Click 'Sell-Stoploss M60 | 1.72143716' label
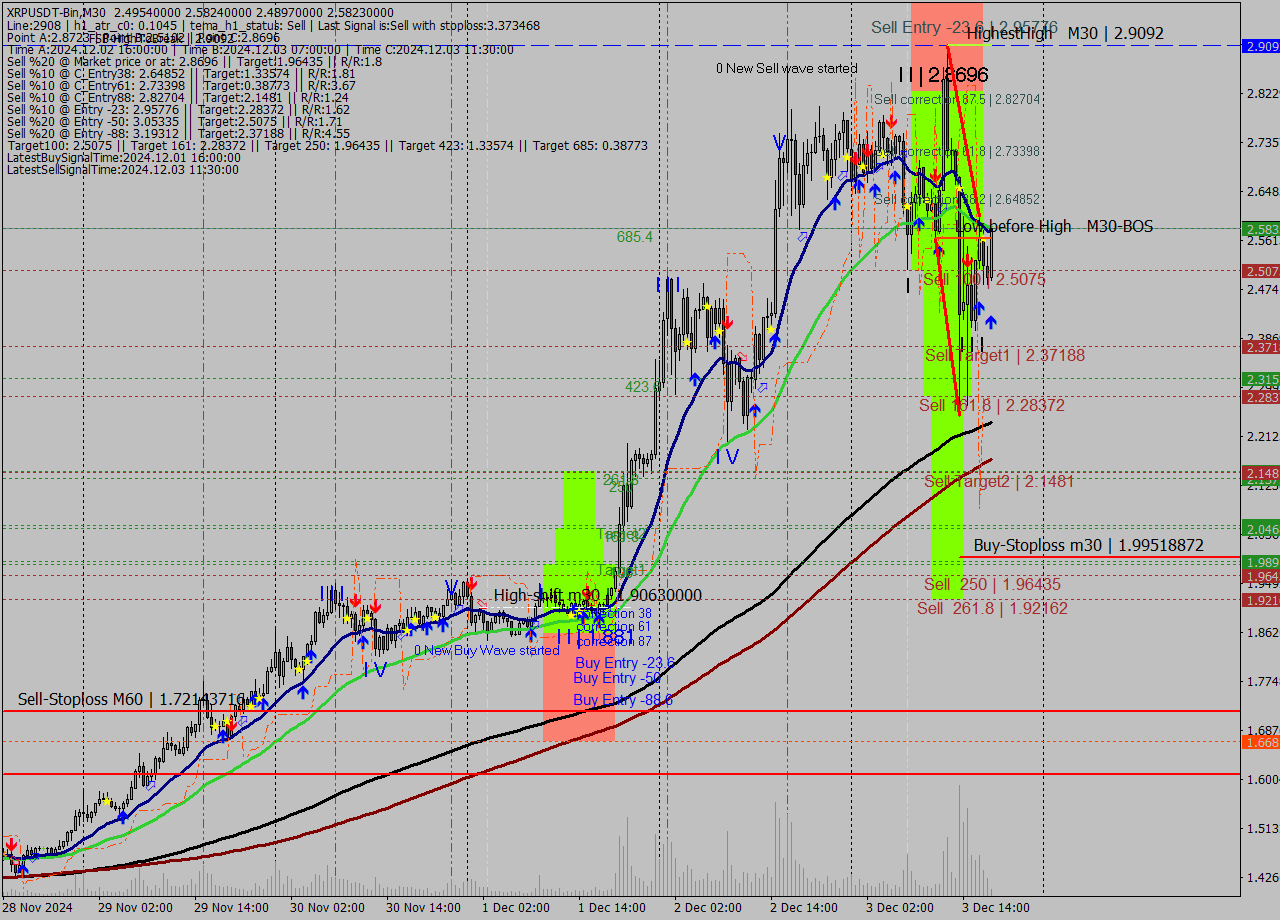The width and height of the screenshot is (1280, 920). (132, 698)
